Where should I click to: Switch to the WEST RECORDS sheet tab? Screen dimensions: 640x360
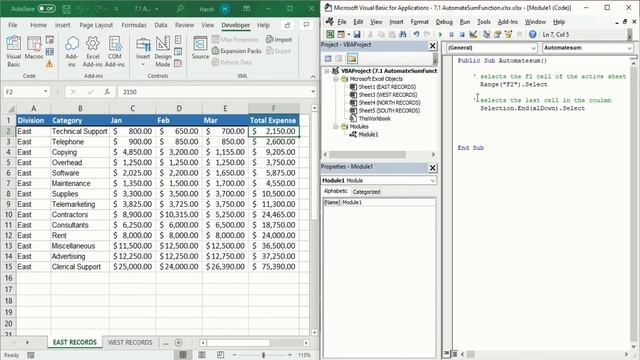click(130, 342)
